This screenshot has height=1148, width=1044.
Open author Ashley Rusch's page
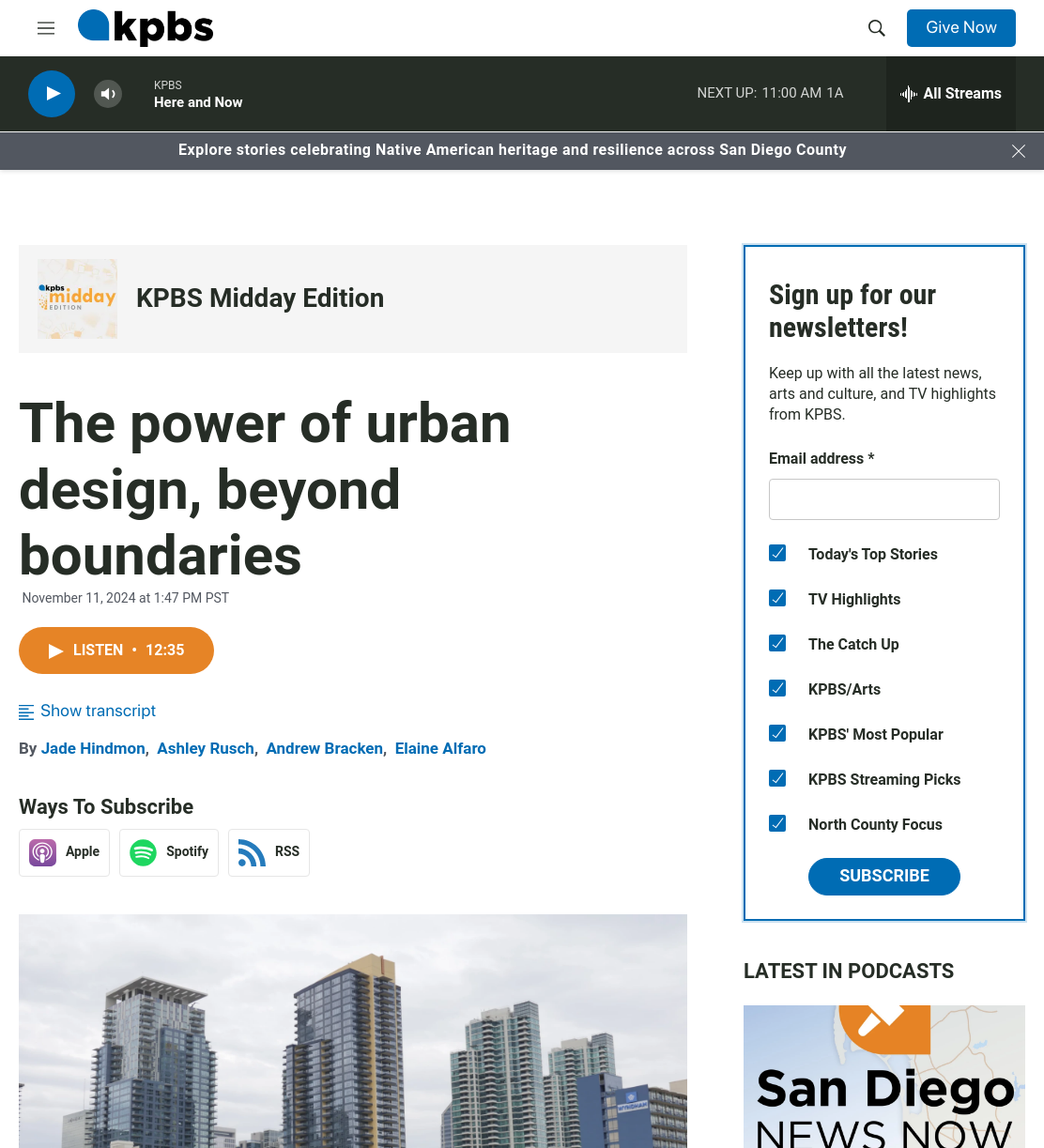pyautogui.click(x=206, y=749)
